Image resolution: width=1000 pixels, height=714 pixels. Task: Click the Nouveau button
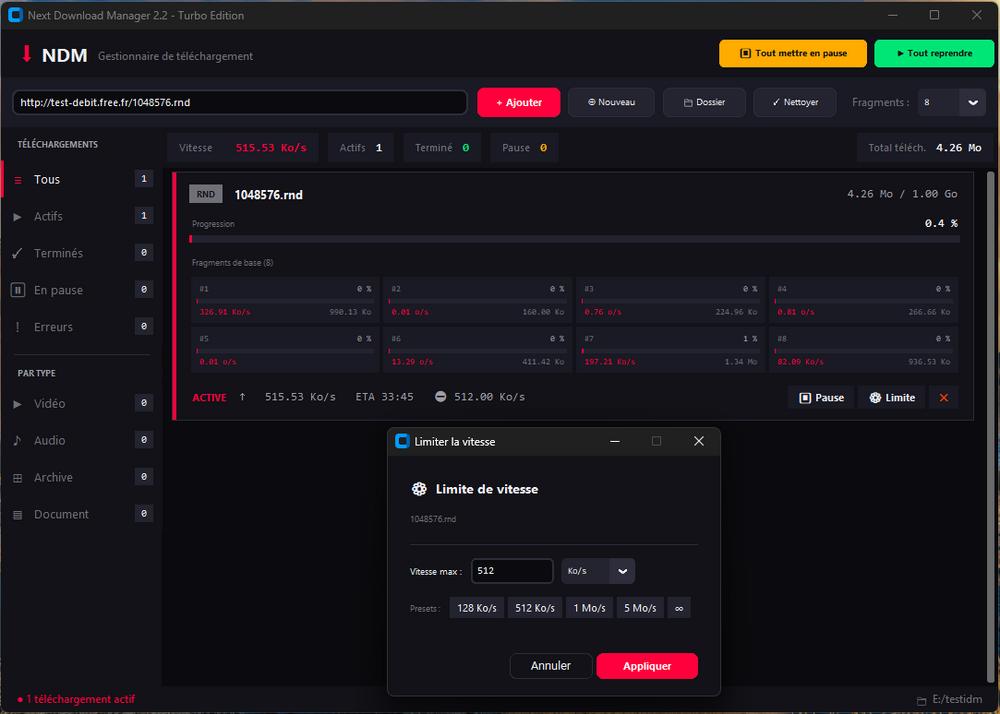coord(611,102)
